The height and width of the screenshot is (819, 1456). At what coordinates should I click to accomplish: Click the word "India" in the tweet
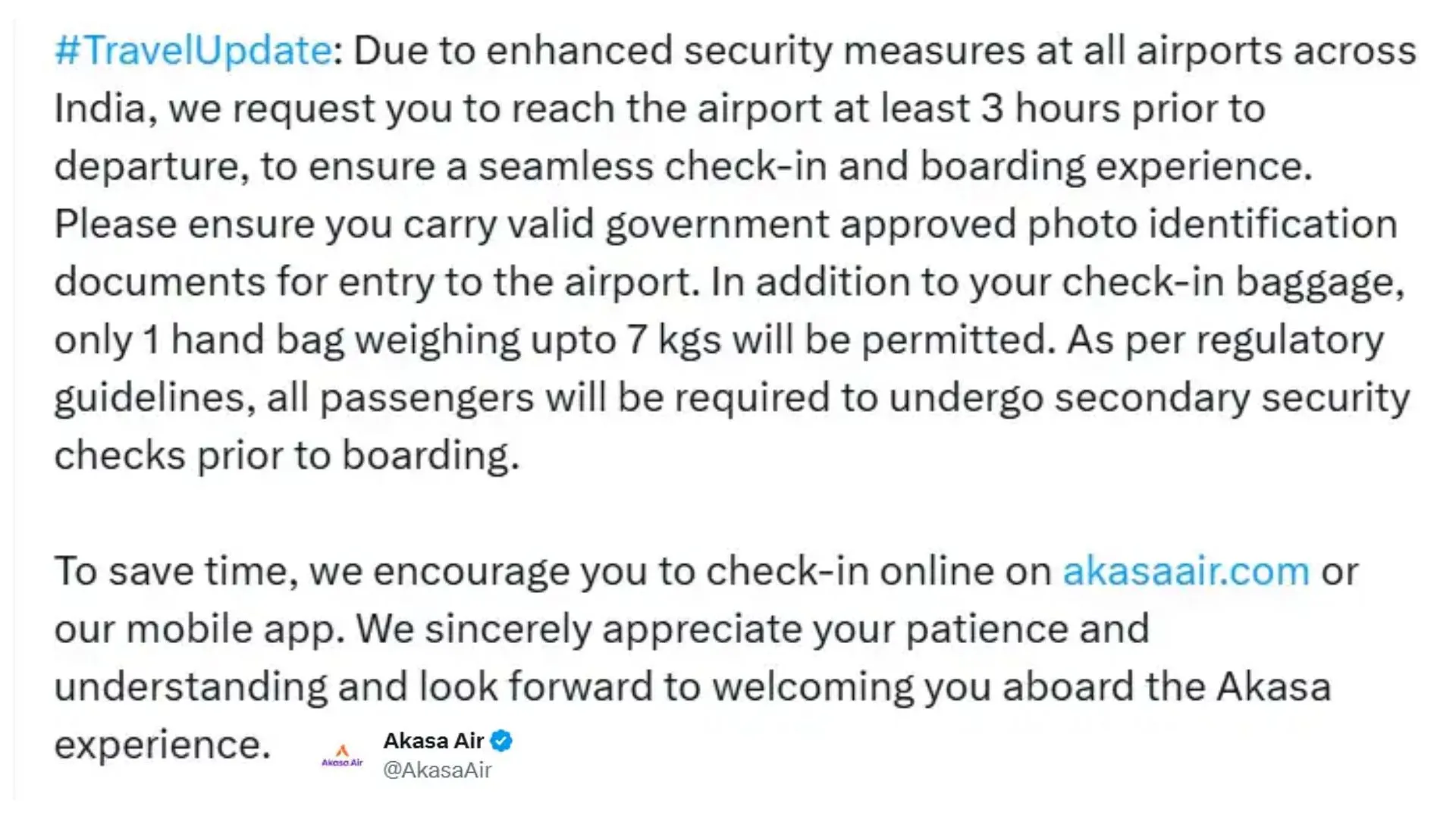(99, 109)
